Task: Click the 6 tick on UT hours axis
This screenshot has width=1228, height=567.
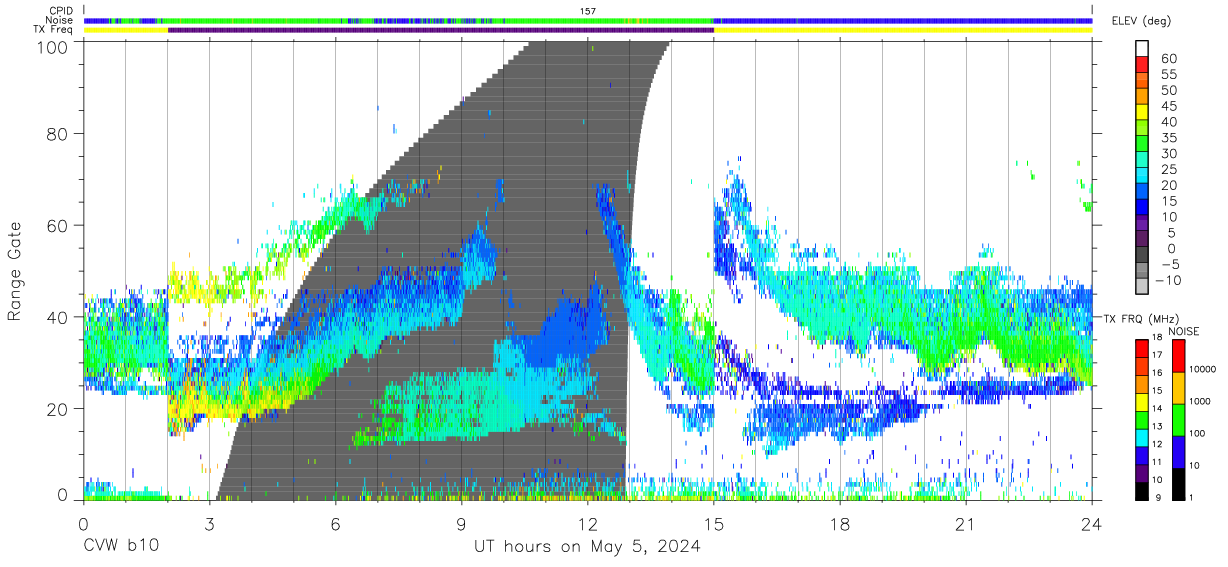Action: 335,523
